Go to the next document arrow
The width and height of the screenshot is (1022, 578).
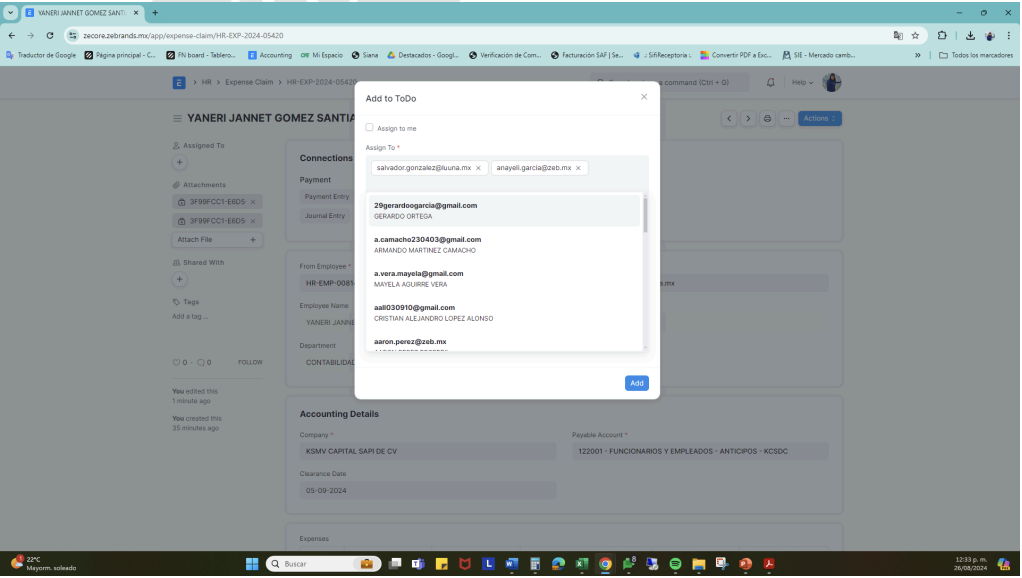[748, 118]
